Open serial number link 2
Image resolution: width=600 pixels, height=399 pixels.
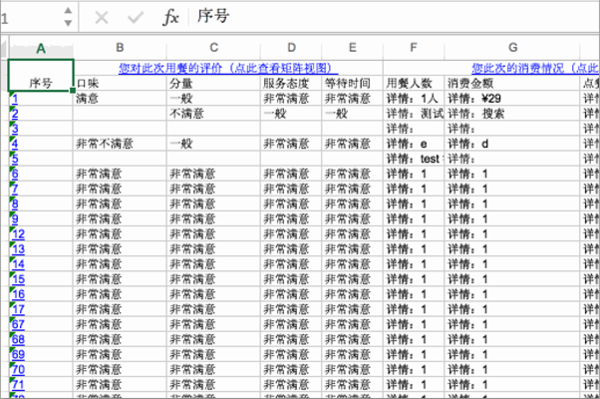(x=15, y=114)
